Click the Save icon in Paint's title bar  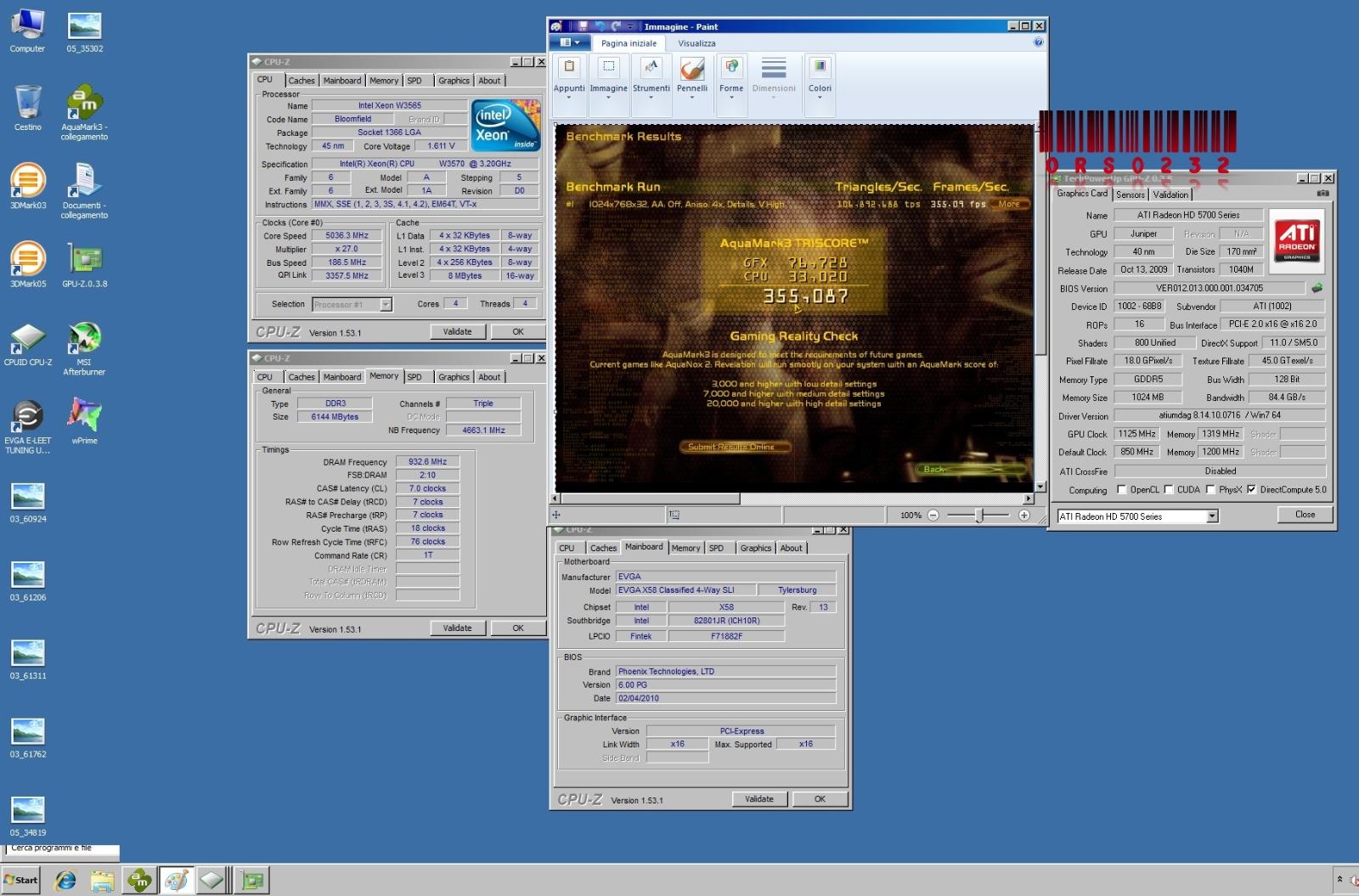pyautogui.click(x=584, y=26)
